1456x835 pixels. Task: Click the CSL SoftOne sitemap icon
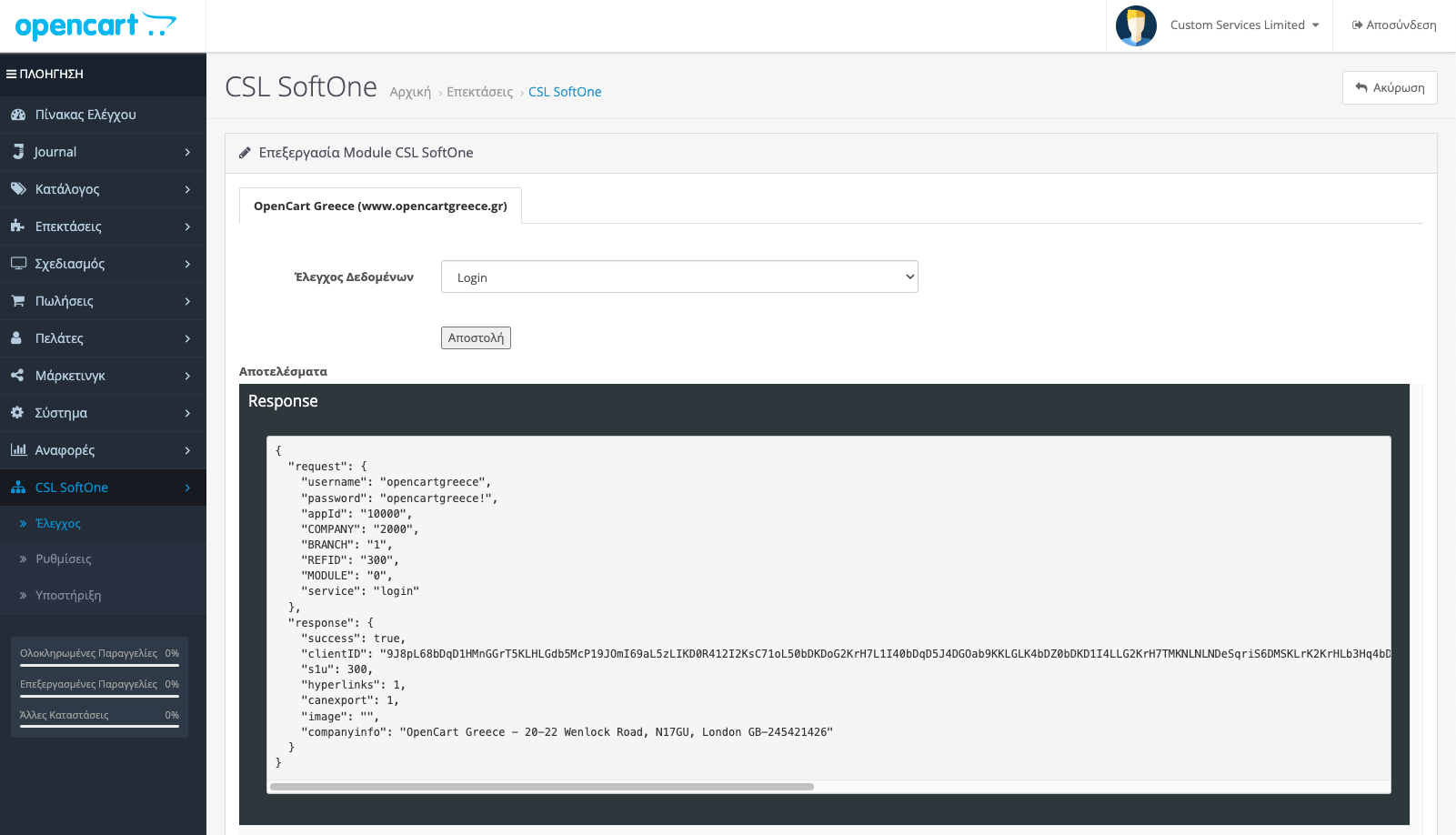pyautogui.click(x=18, y=488)
